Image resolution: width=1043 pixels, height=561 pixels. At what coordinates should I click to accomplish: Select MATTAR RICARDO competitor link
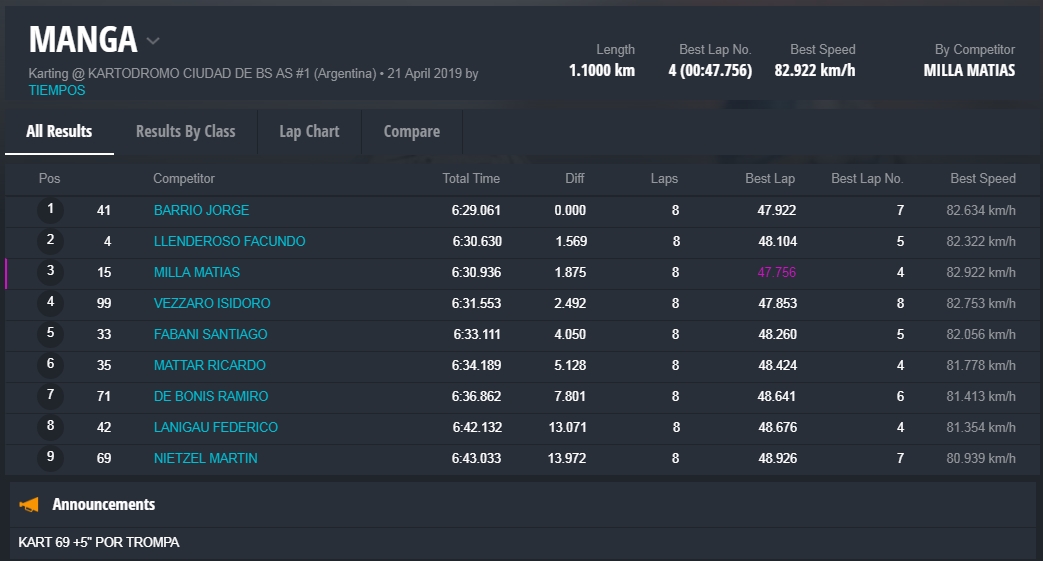point(209,365)
